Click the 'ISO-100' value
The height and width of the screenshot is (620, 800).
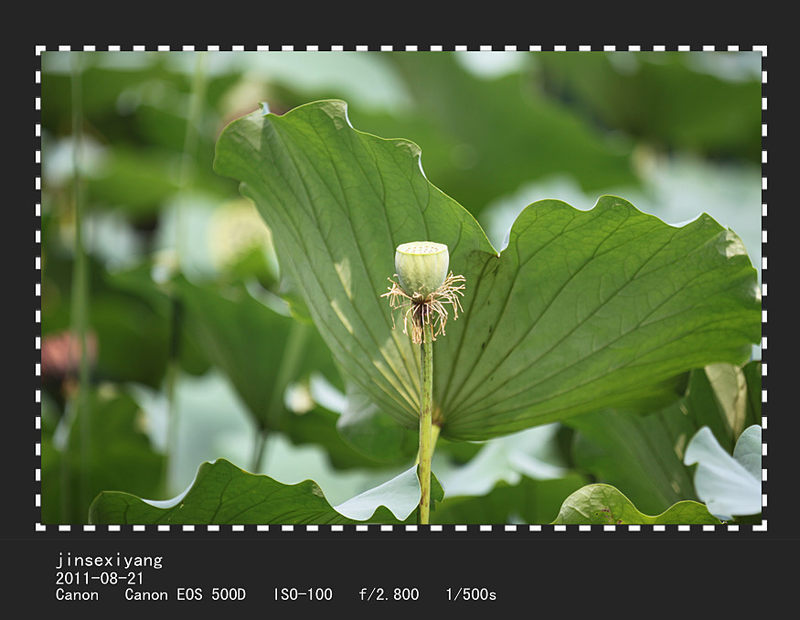click(303, 594)
